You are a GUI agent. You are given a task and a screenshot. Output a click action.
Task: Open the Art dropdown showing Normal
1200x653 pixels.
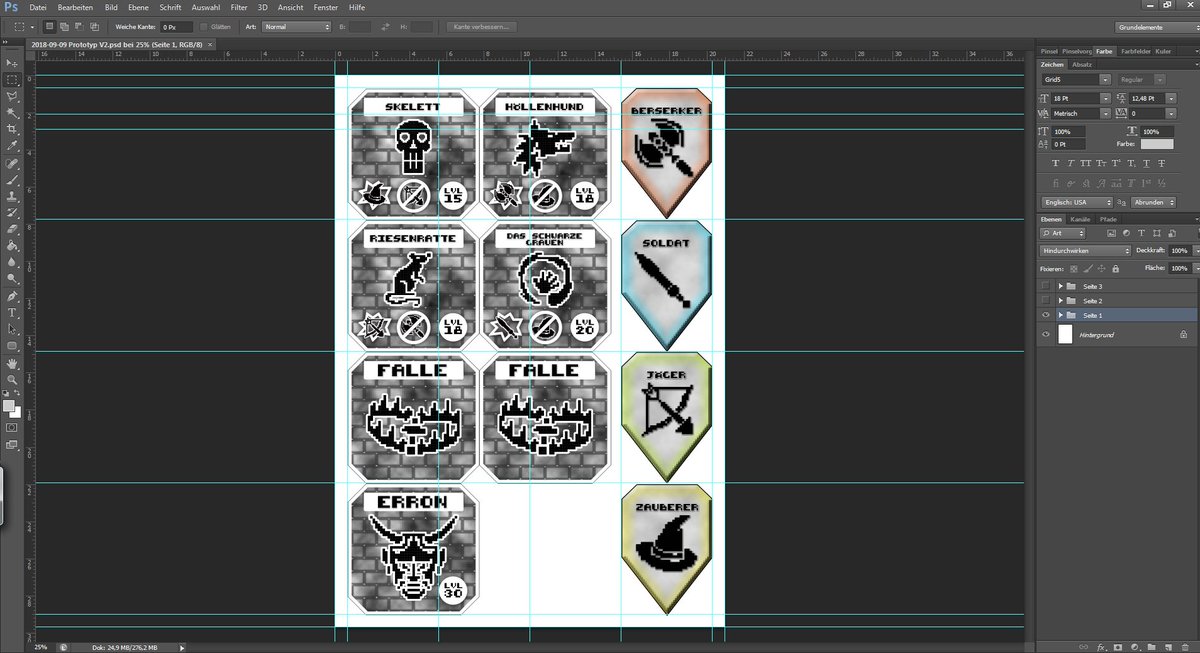click(x=296, y=26)
